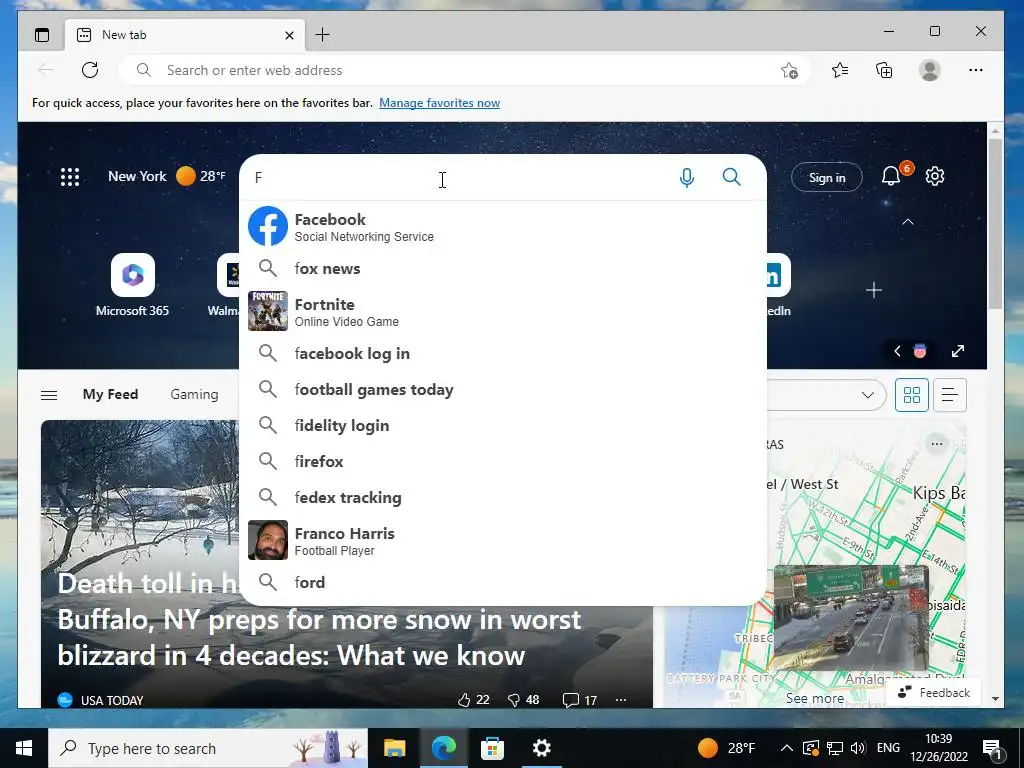Open traffic card more options
Screen dimensions: 1024x768
point(936,444)
